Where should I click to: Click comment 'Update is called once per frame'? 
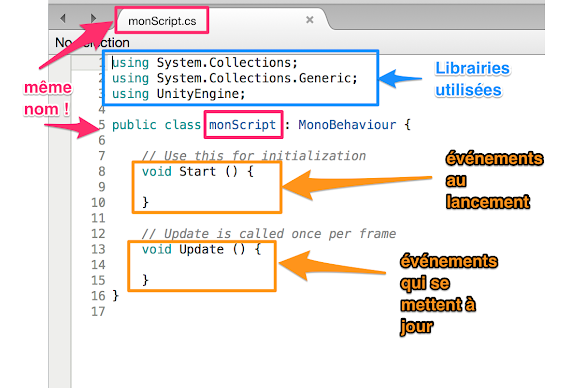click(268, 233)
